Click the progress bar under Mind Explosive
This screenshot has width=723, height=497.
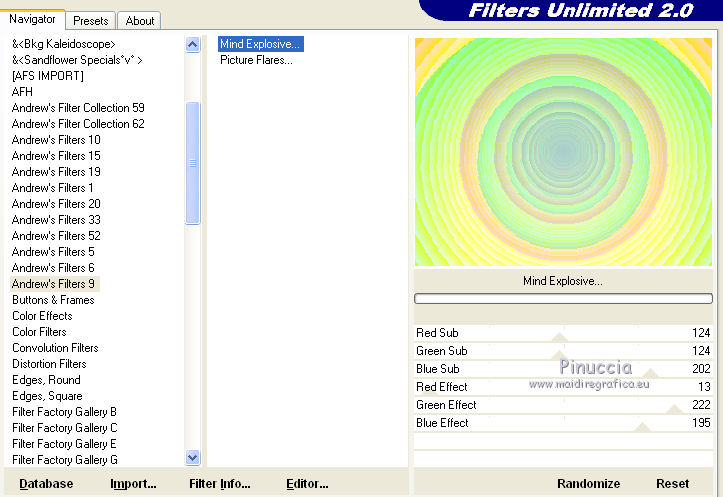pos(563,299)
